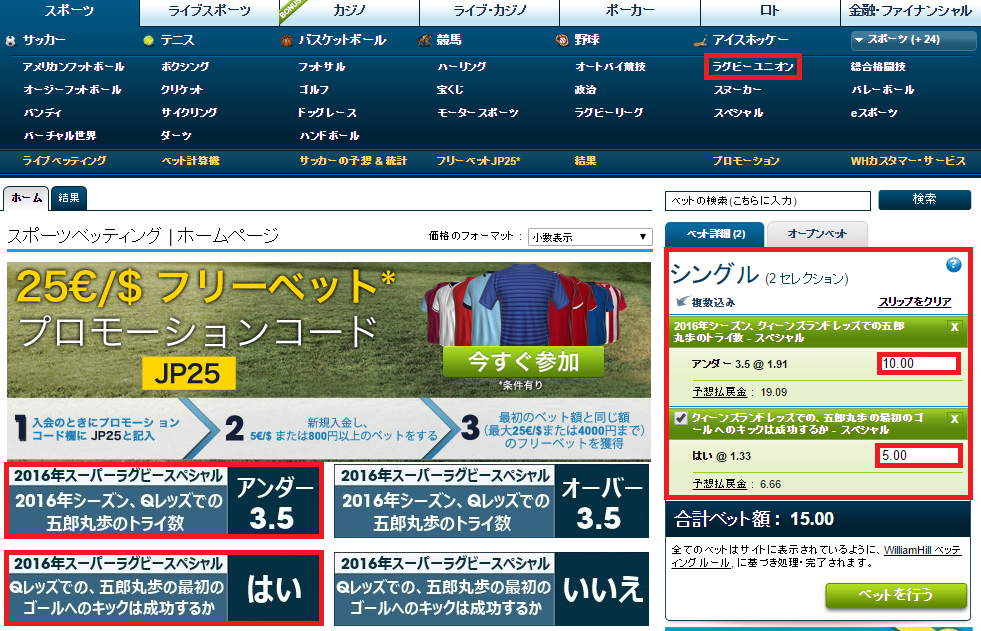
Task: Open eスポーツ sport link
Action: (874, 113)
